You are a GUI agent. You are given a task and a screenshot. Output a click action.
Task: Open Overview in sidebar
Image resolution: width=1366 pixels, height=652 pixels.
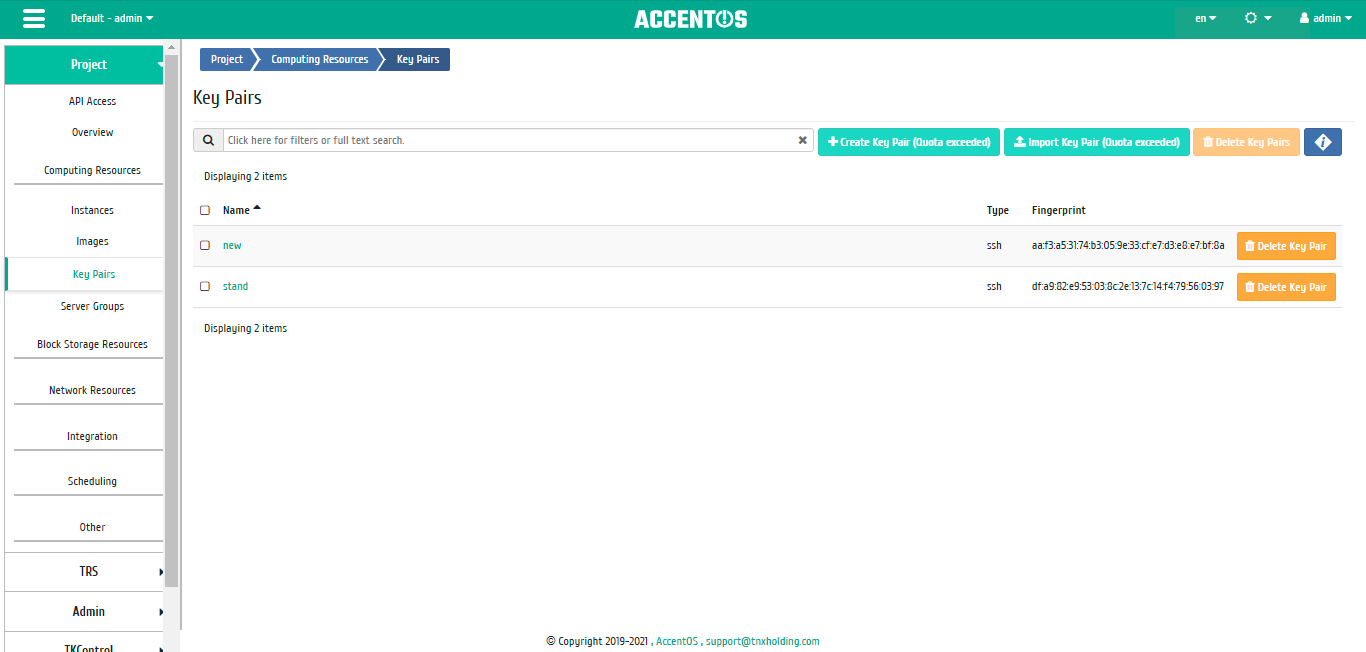92,132
